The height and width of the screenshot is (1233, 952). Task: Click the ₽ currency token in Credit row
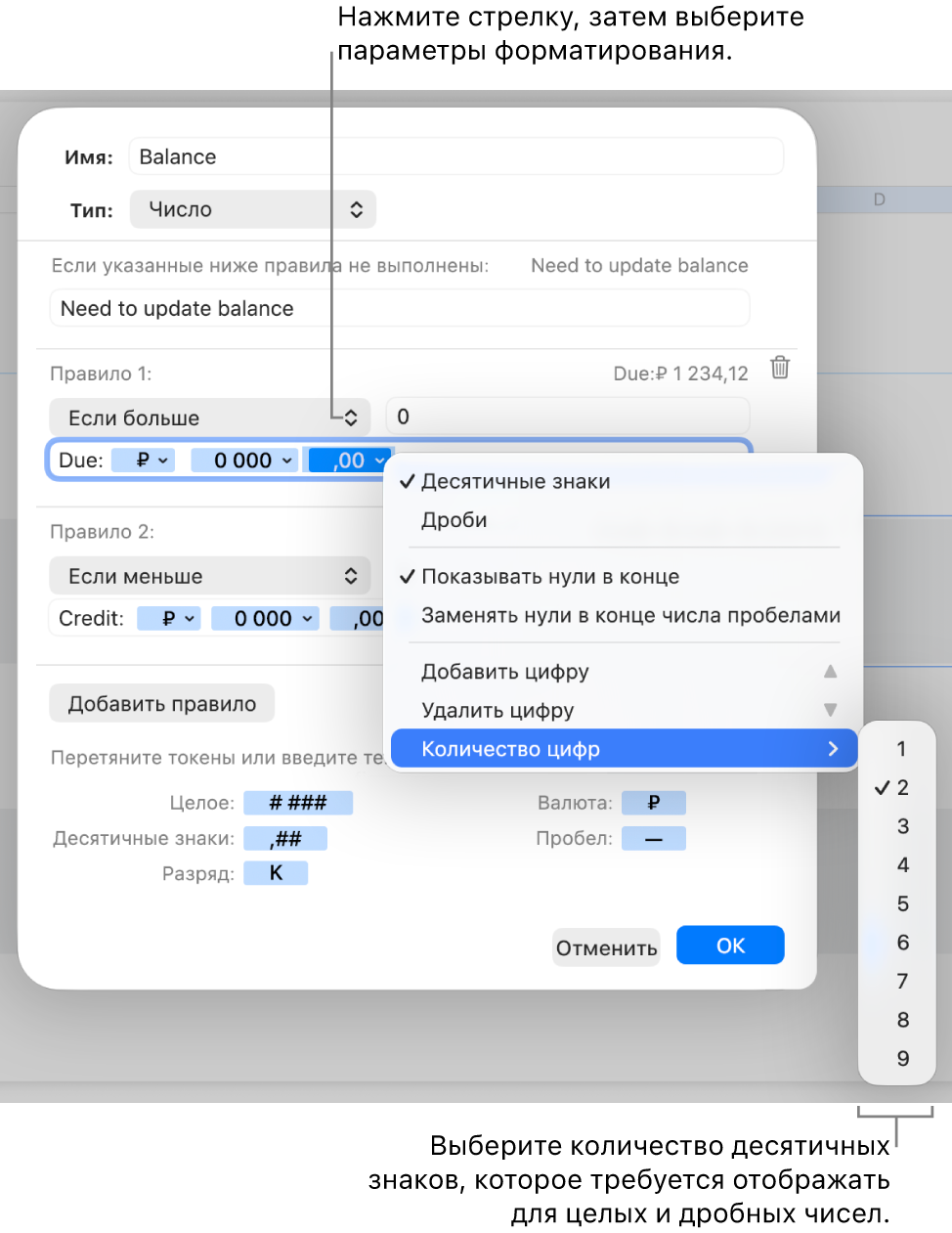169,618
